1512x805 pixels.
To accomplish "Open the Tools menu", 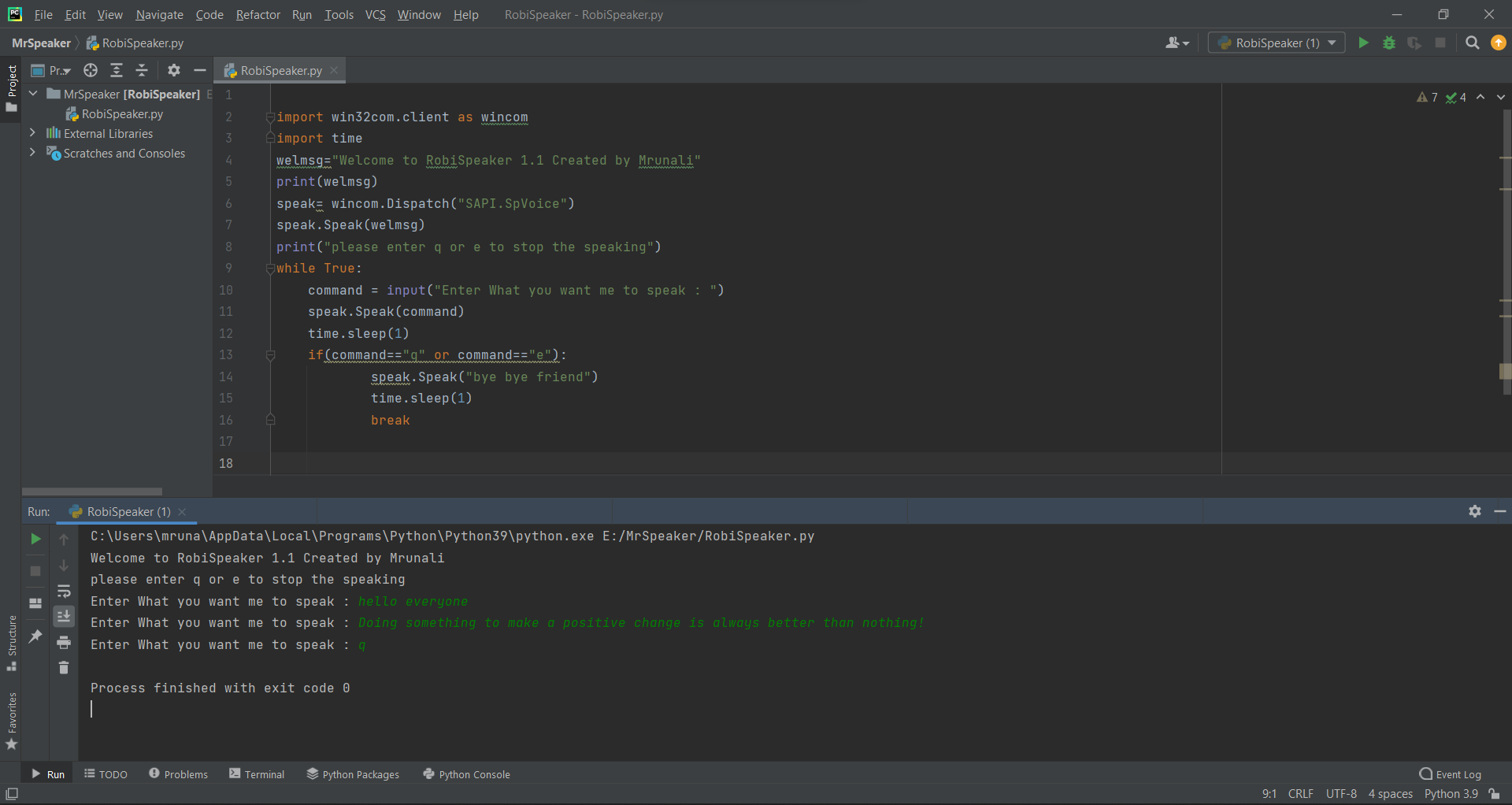I will click(x=339, y=14).
